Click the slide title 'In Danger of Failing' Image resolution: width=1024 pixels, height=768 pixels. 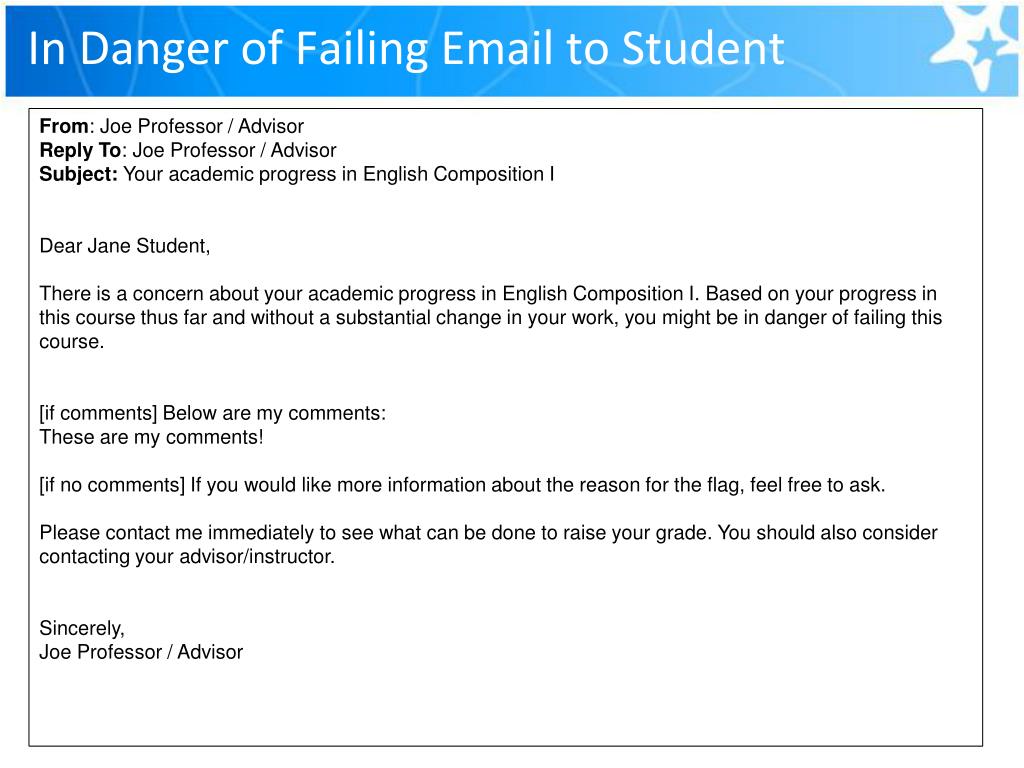pos(227,49)
